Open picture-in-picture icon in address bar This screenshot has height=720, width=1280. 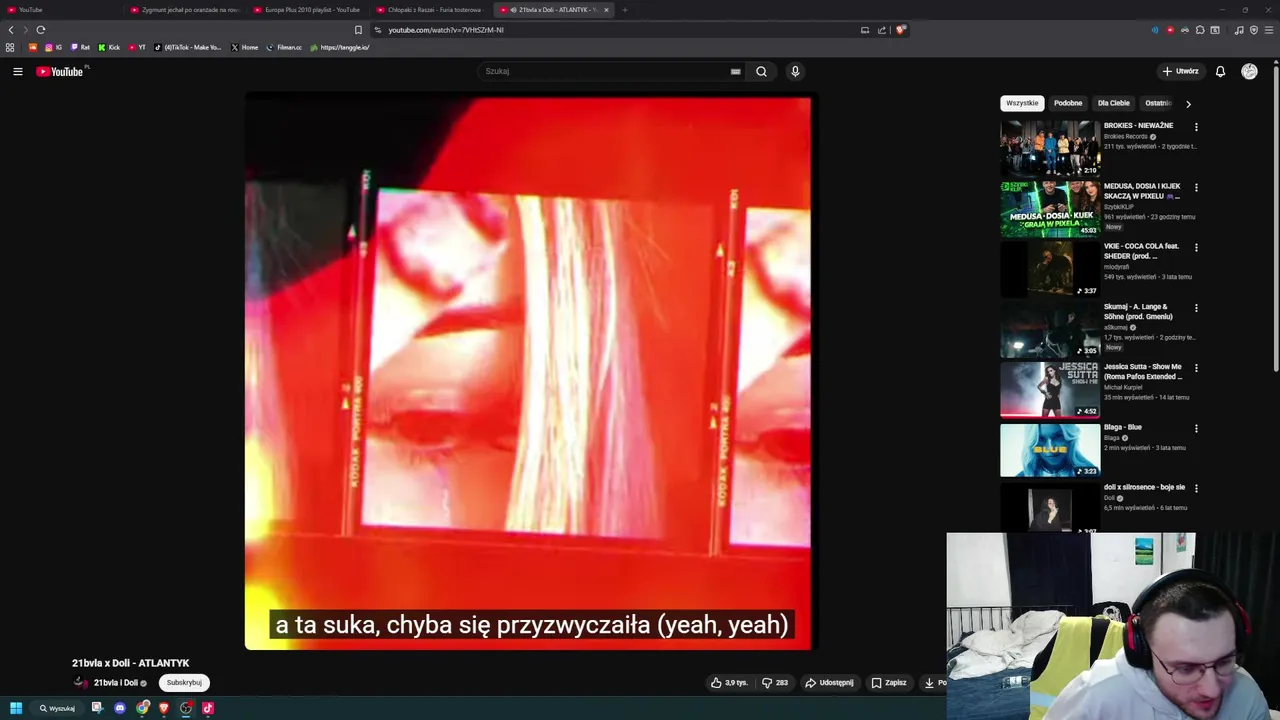(865, 30)
